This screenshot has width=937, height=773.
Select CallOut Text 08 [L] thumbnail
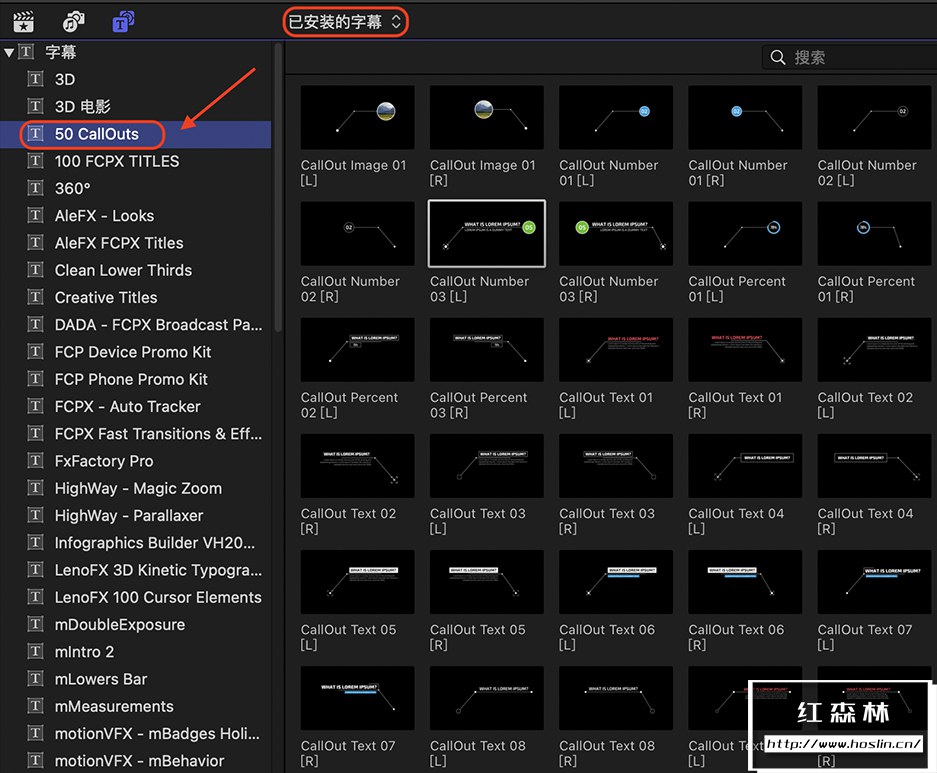coord(486,698)
